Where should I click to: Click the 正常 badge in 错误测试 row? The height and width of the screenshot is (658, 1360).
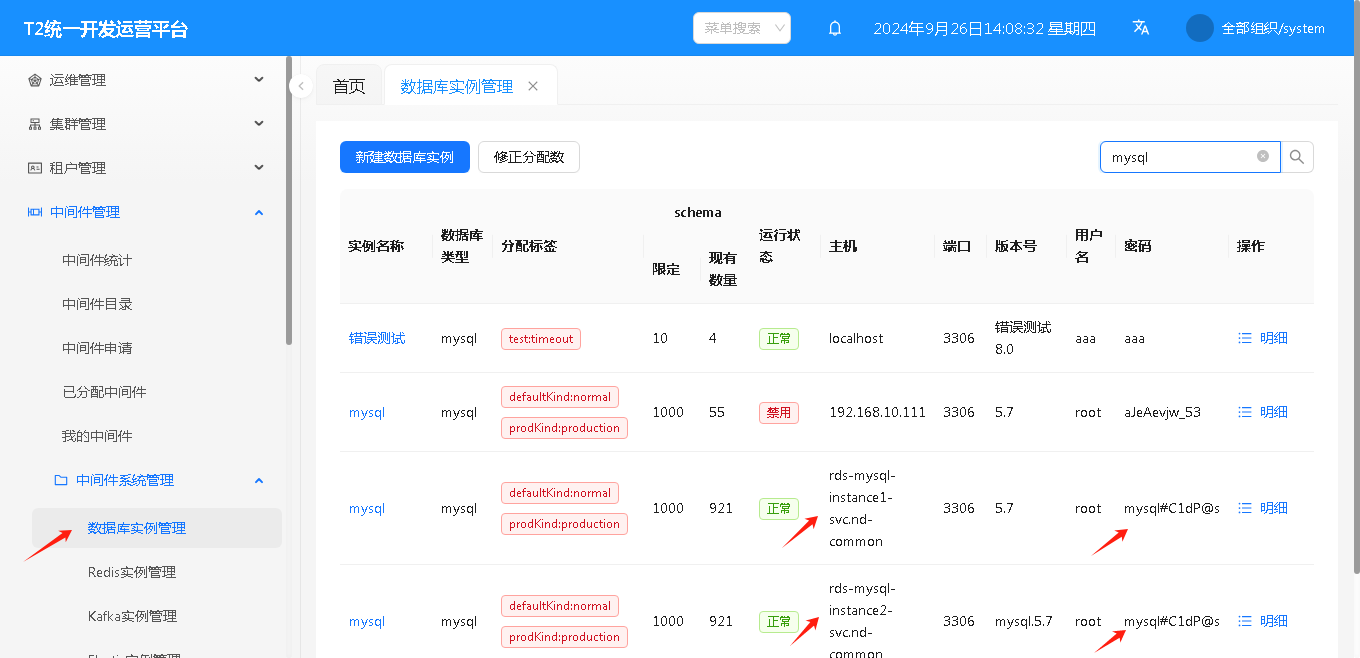tap(779, 339)
